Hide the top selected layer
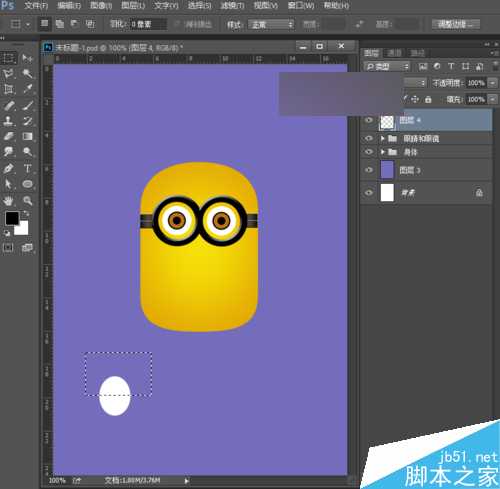This screenshot has height=489, width=500. tap(369, 120)
